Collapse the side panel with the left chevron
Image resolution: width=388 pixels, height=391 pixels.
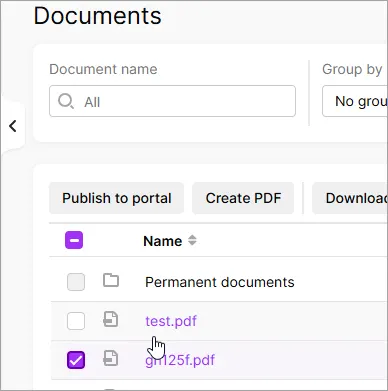tap(13, 126)
